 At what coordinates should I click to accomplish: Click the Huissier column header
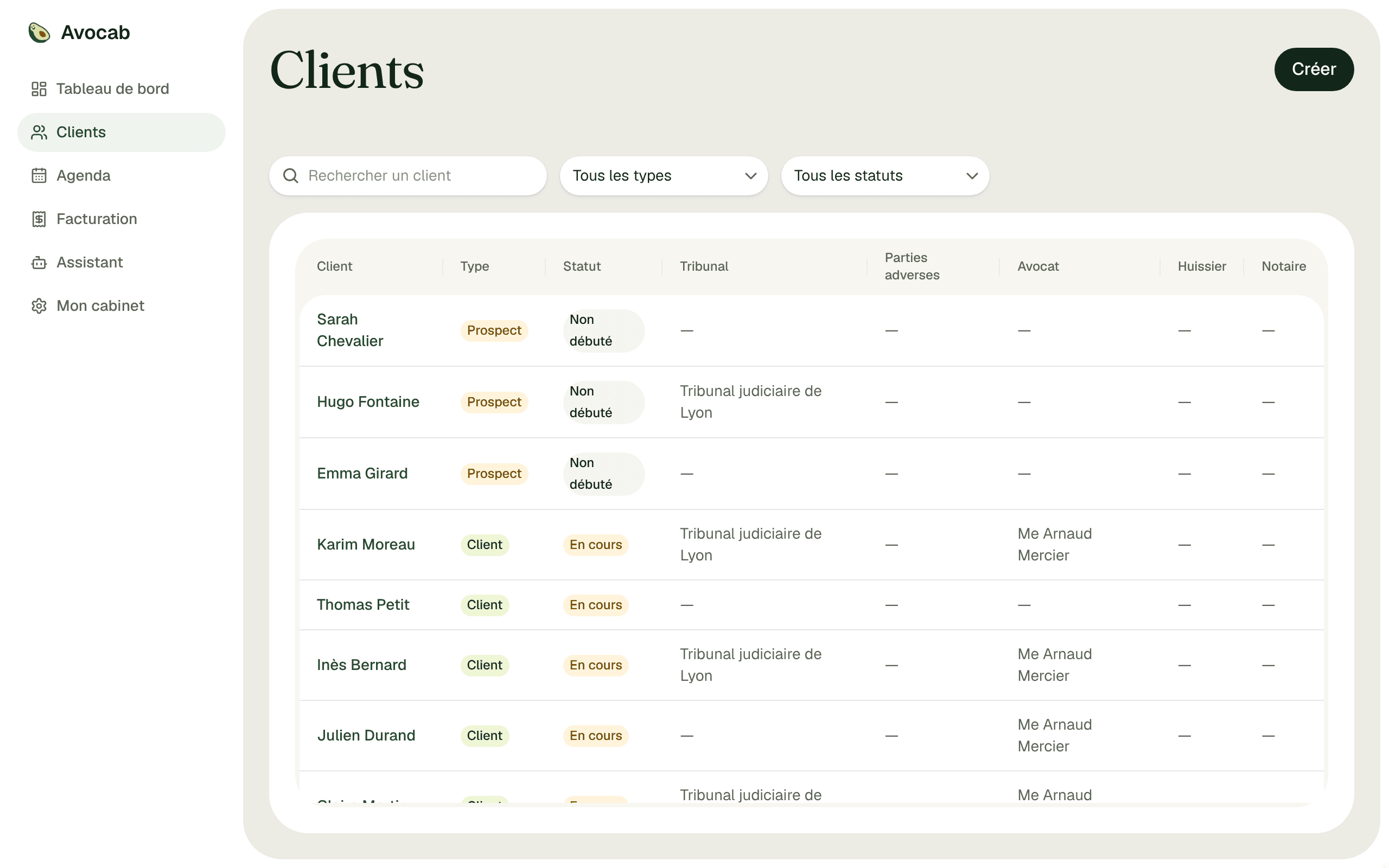point(1201,266)
